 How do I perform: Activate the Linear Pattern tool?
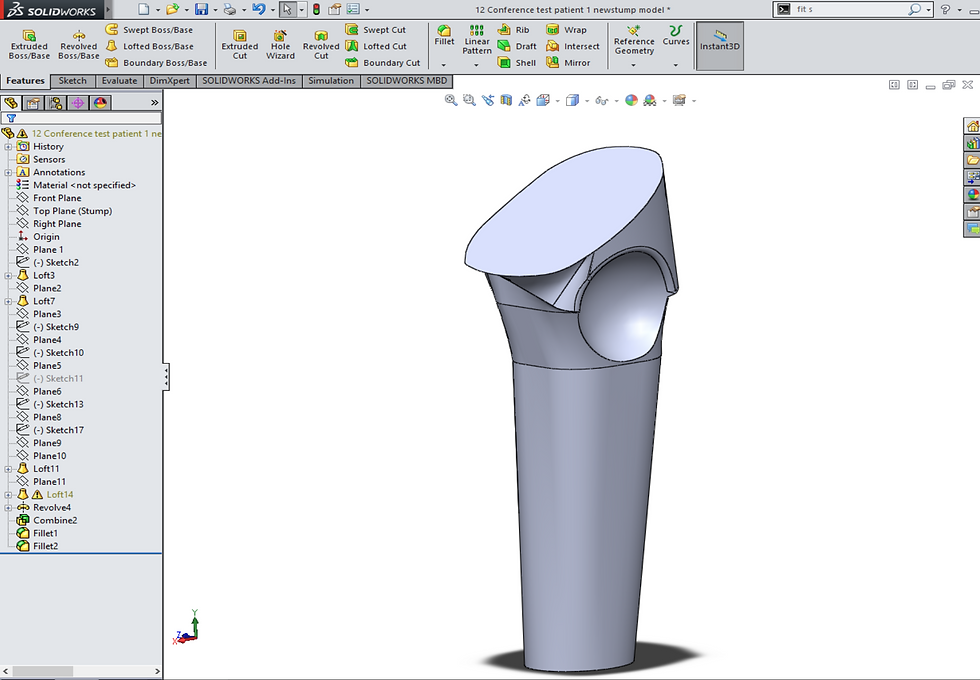[x=477, y=40]
